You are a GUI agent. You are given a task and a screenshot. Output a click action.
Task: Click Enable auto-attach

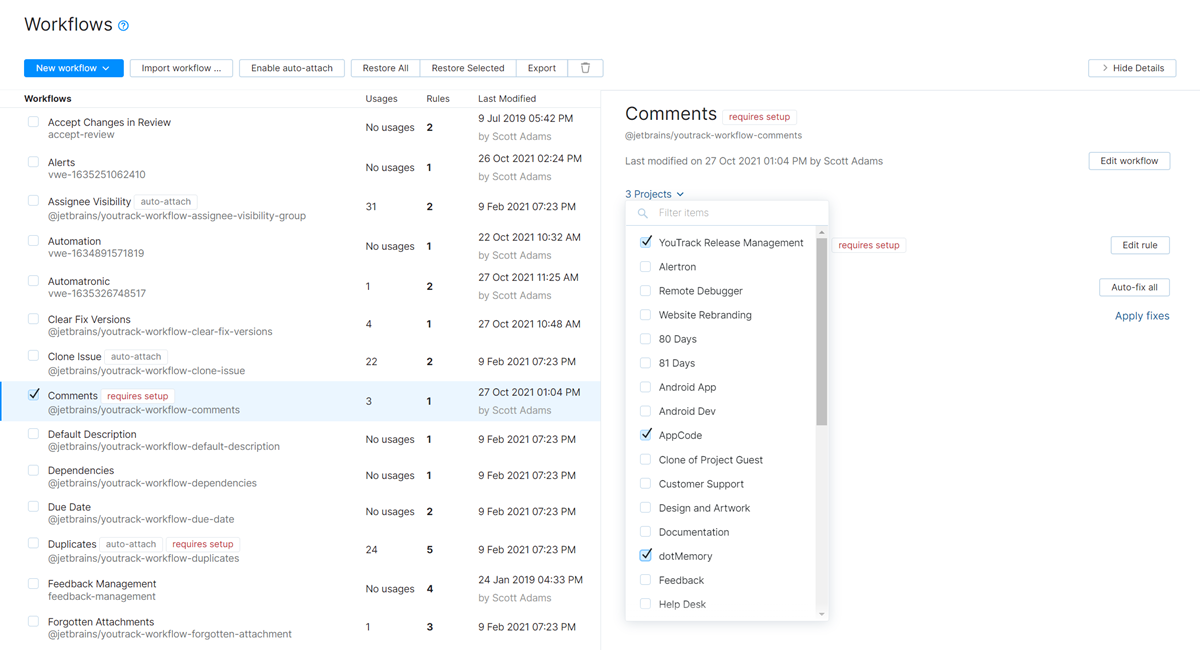coord(292,67)
